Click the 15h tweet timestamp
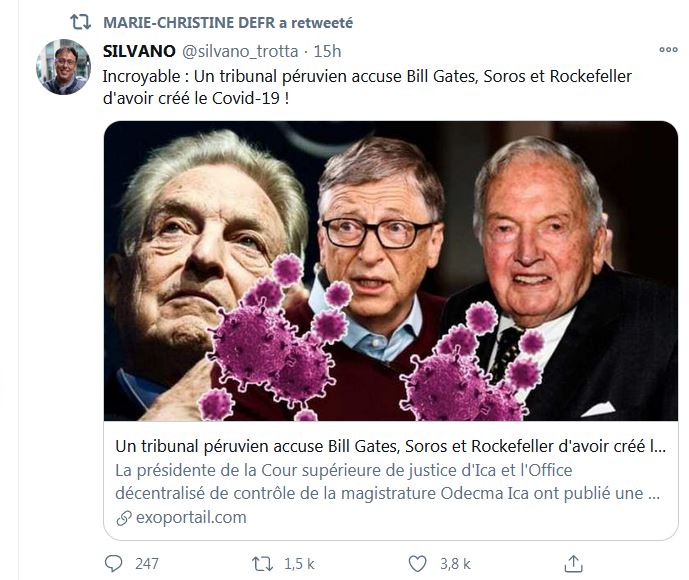This screenshot has width=689, height=580. [x=327, y=51]
